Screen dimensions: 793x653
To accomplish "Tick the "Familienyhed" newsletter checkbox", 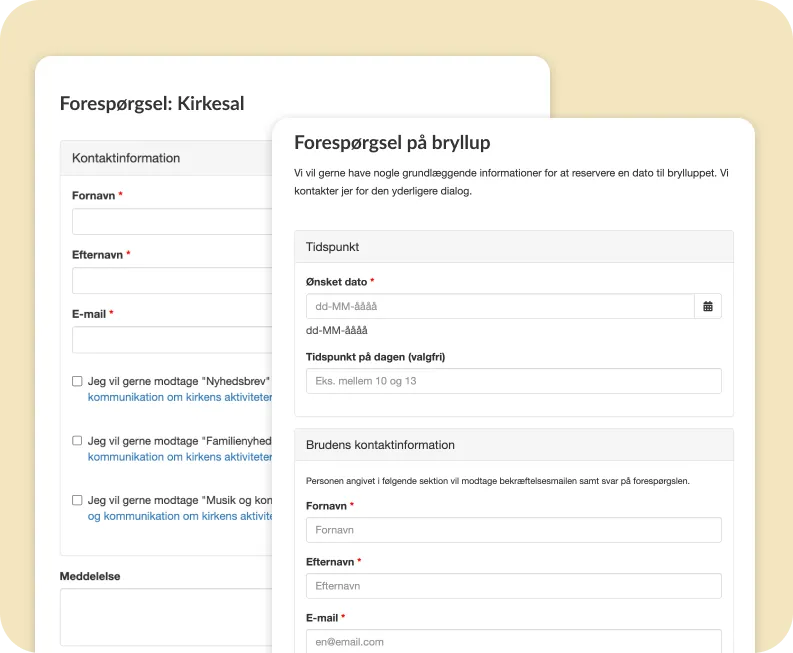I will [77, 441].
